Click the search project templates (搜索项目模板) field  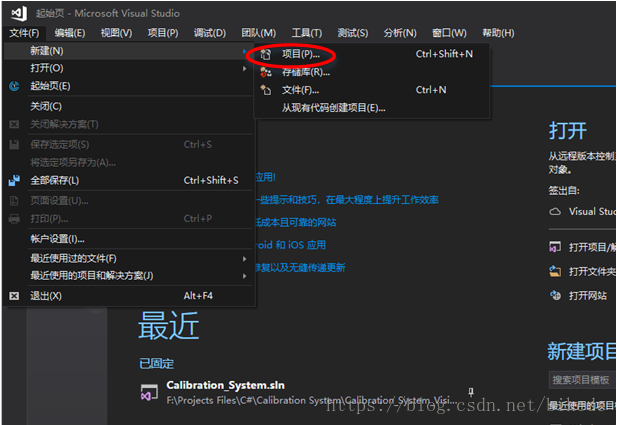(582, 380)
